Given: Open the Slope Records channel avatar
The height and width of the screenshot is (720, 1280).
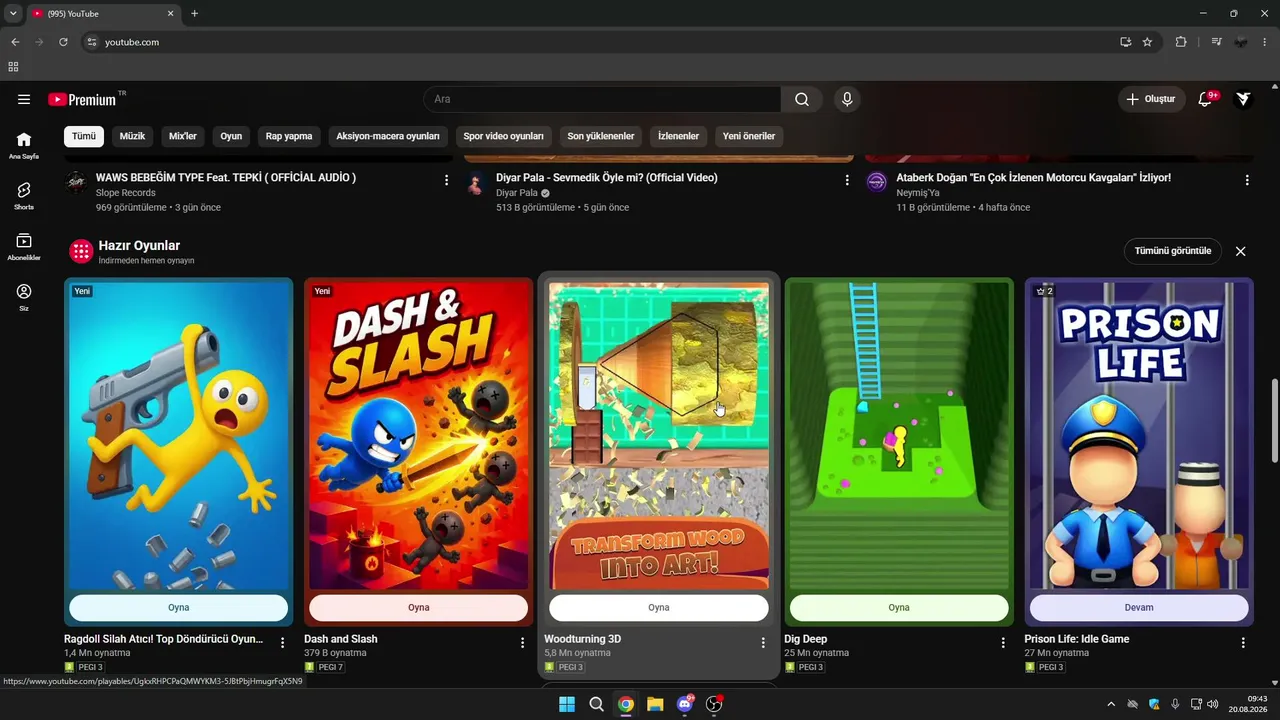Looking at the screenshot, I should point(76,182).
